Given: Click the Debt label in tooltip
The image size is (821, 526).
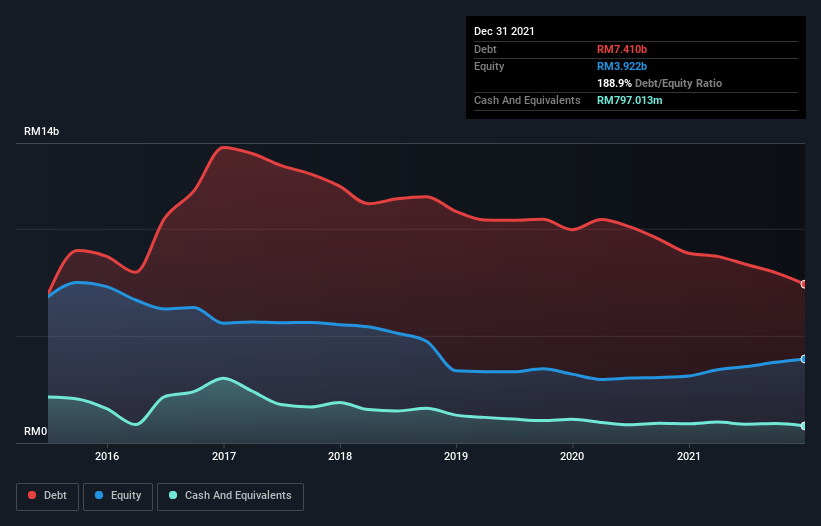Looking at the screenshot, I should coord(485,49).
